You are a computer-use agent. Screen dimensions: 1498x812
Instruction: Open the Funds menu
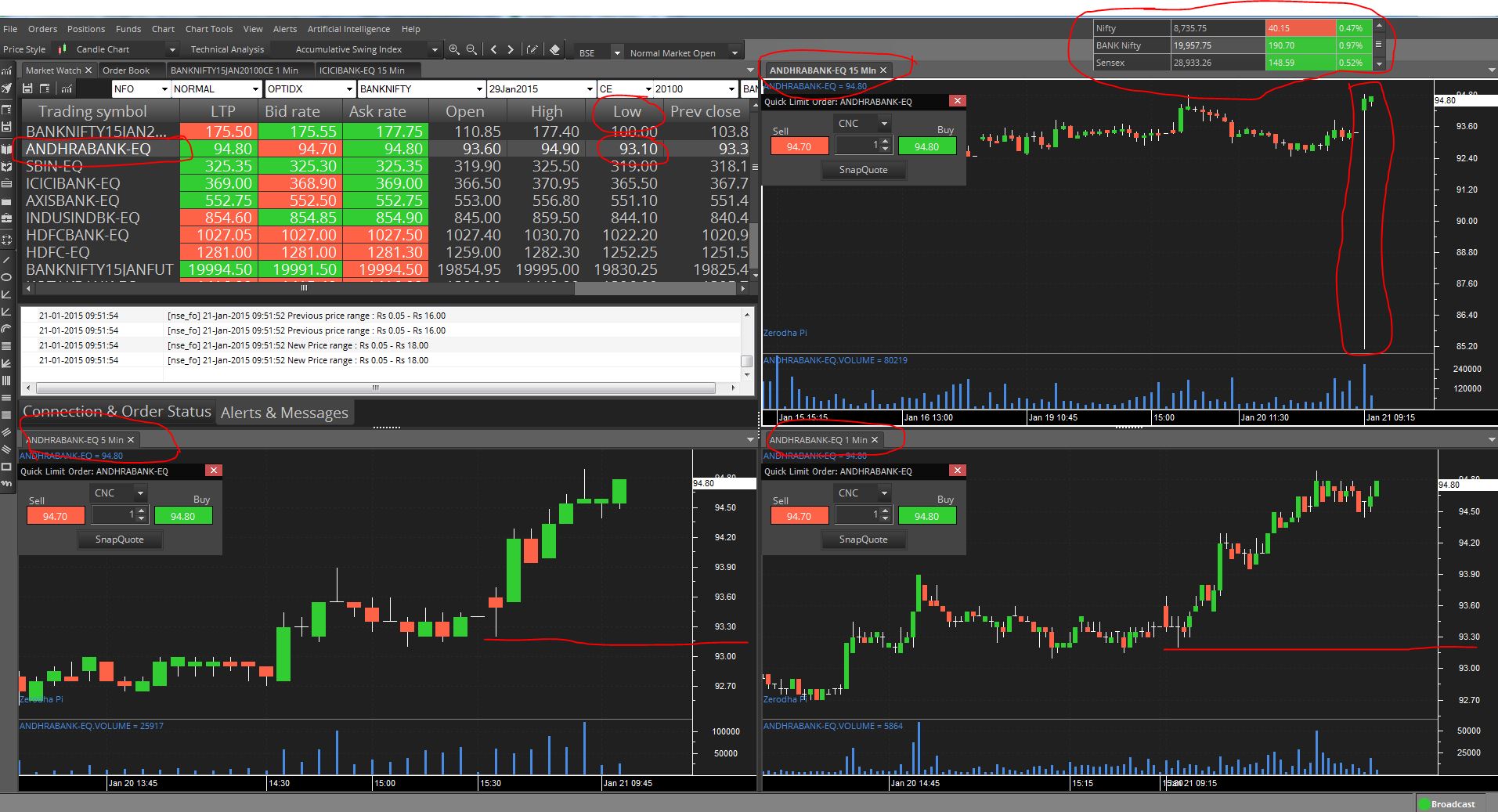pyautogui.click(x=128, y=29)
